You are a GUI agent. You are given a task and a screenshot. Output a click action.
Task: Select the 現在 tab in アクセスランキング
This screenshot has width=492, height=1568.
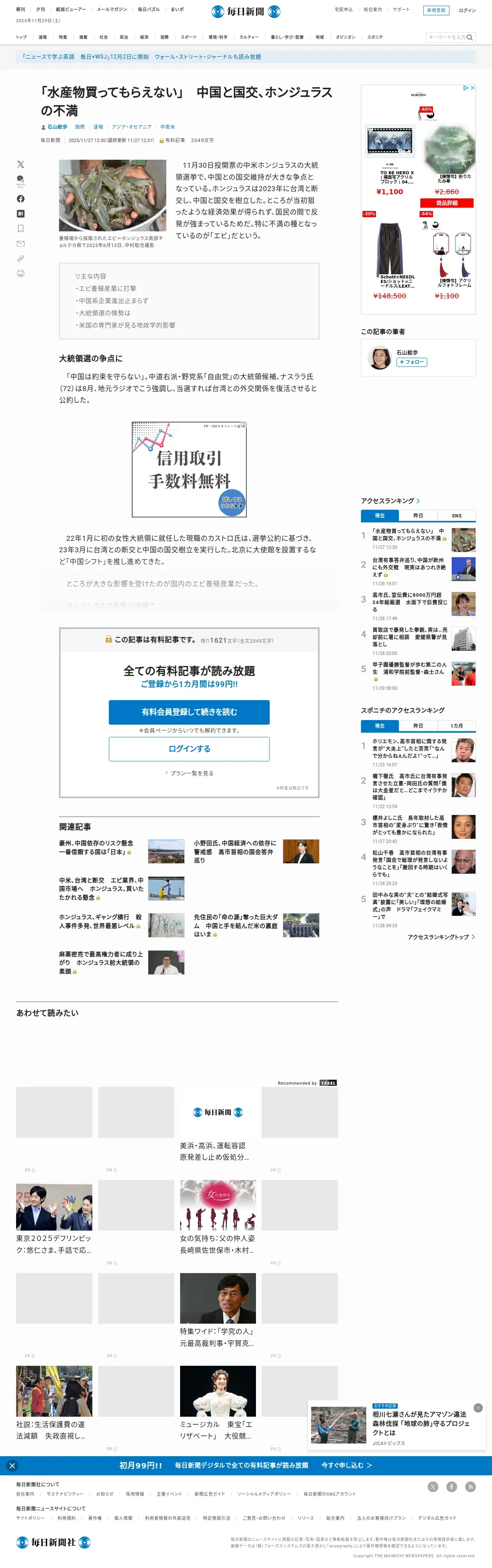click(379, 516)
